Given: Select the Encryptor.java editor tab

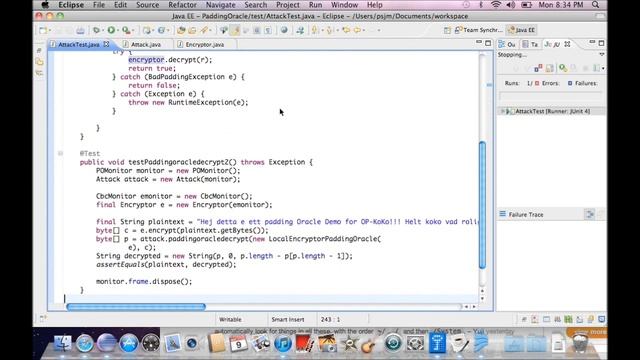Looking at the screenshot, I should click(x=204, y=44).
